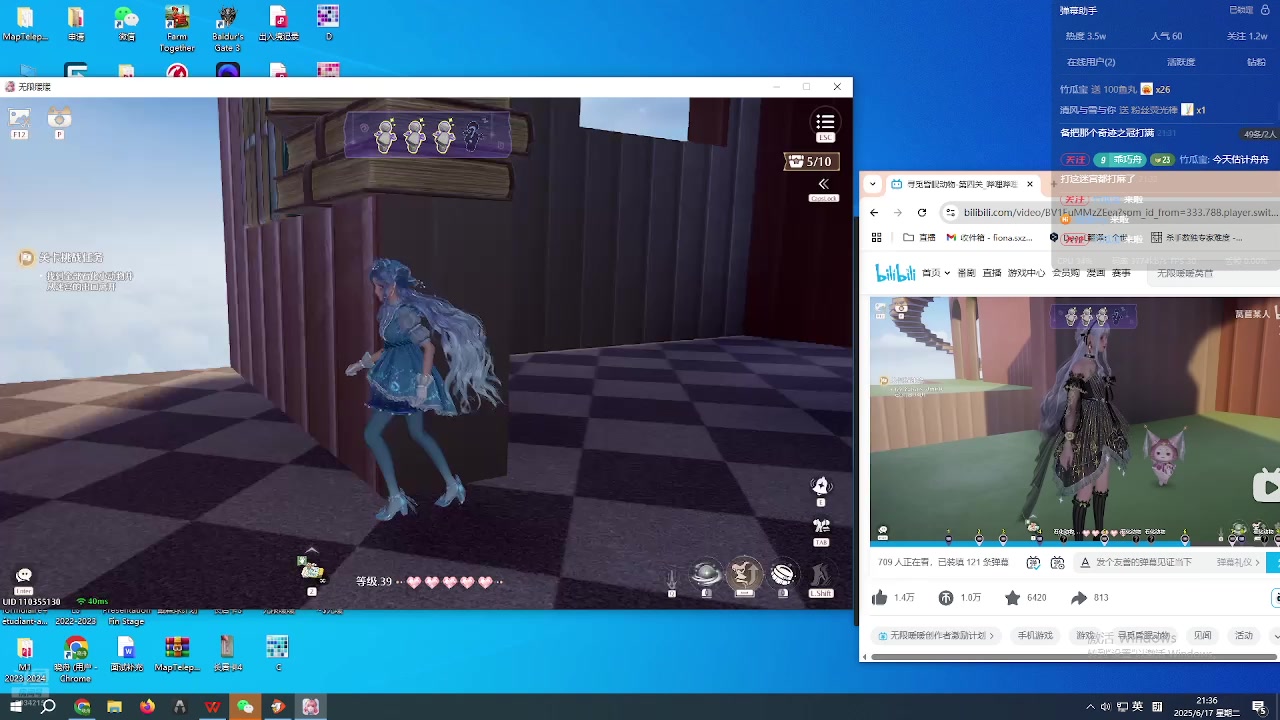Screen dimensions: 1280x720
Task: Click the danmaku text input field
Action: coord(1145,563)
